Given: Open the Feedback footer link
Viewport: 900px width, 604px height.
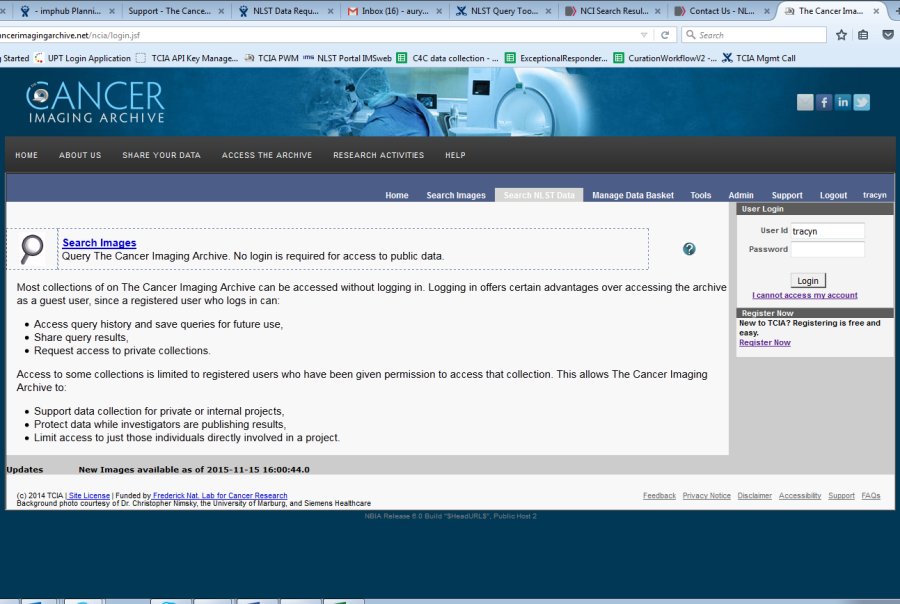Looking at the screenshot, I should (659, 495).
